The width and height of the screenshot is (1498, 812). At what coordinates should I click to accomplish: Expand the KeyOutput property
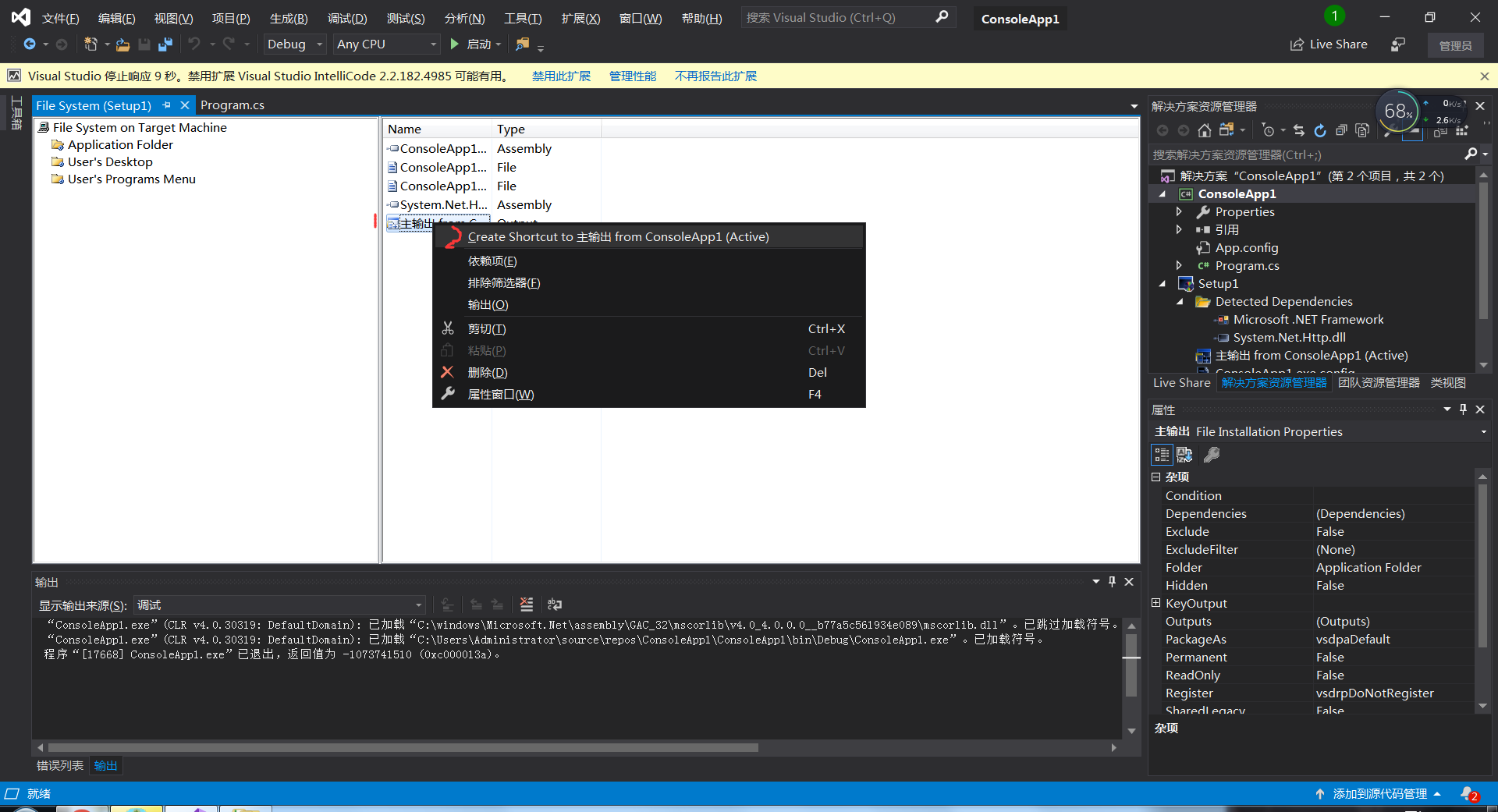click(x=1155, y=603)
